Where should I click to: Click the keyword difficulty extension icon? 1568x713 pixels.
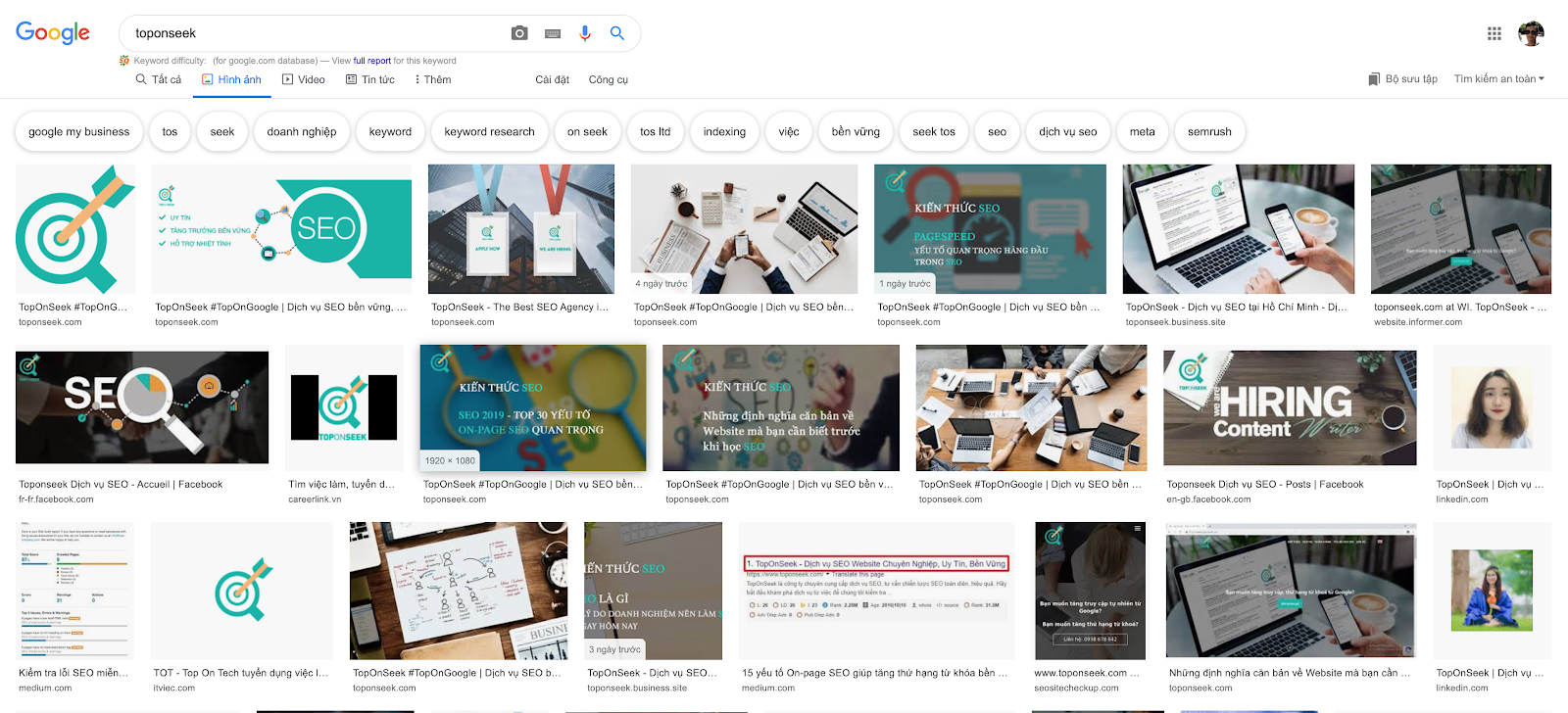coord(124,61)
